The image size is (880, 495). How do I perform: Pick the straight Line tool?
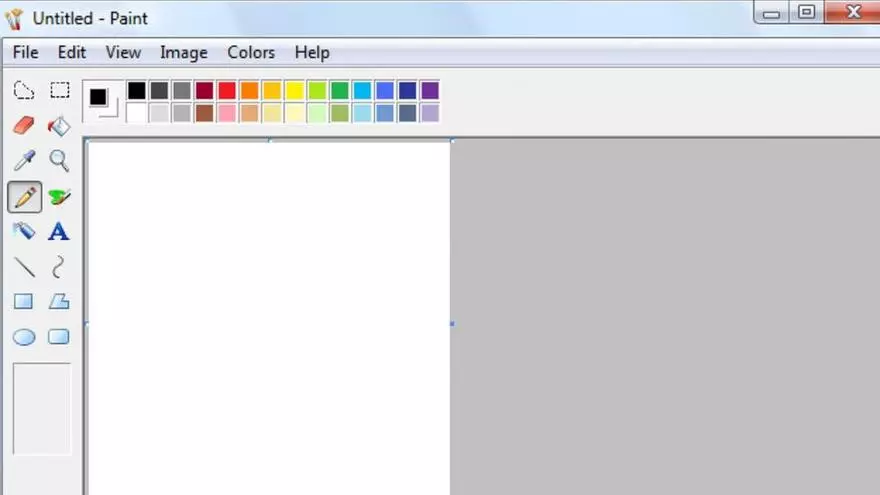click(24, 267)
